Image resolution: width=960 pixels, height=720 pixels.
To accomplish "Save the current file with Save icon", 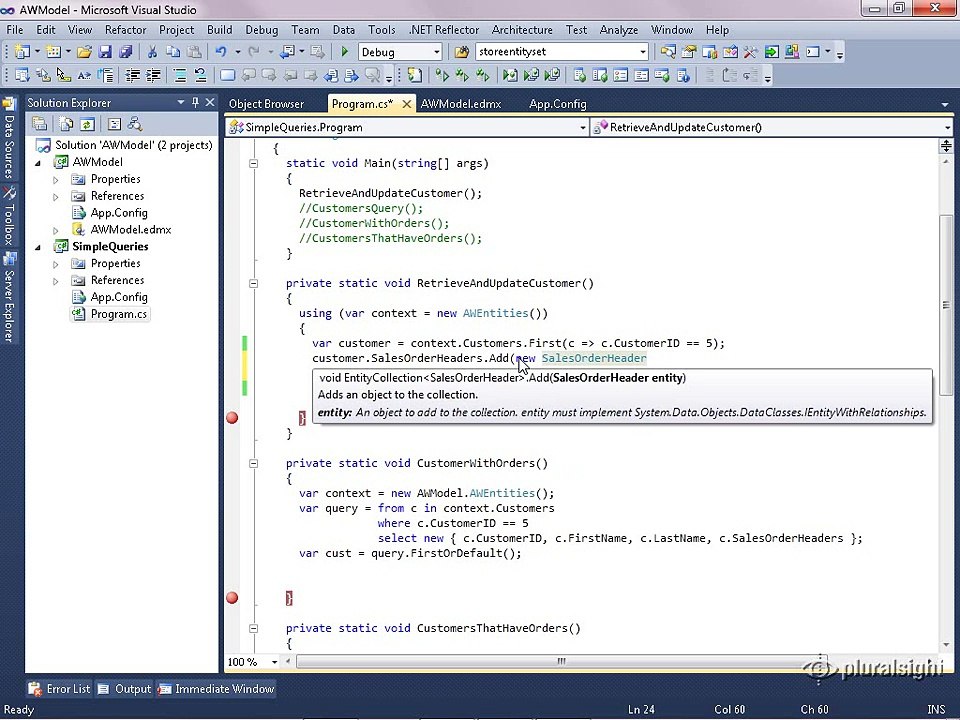I will pos(105,52).
